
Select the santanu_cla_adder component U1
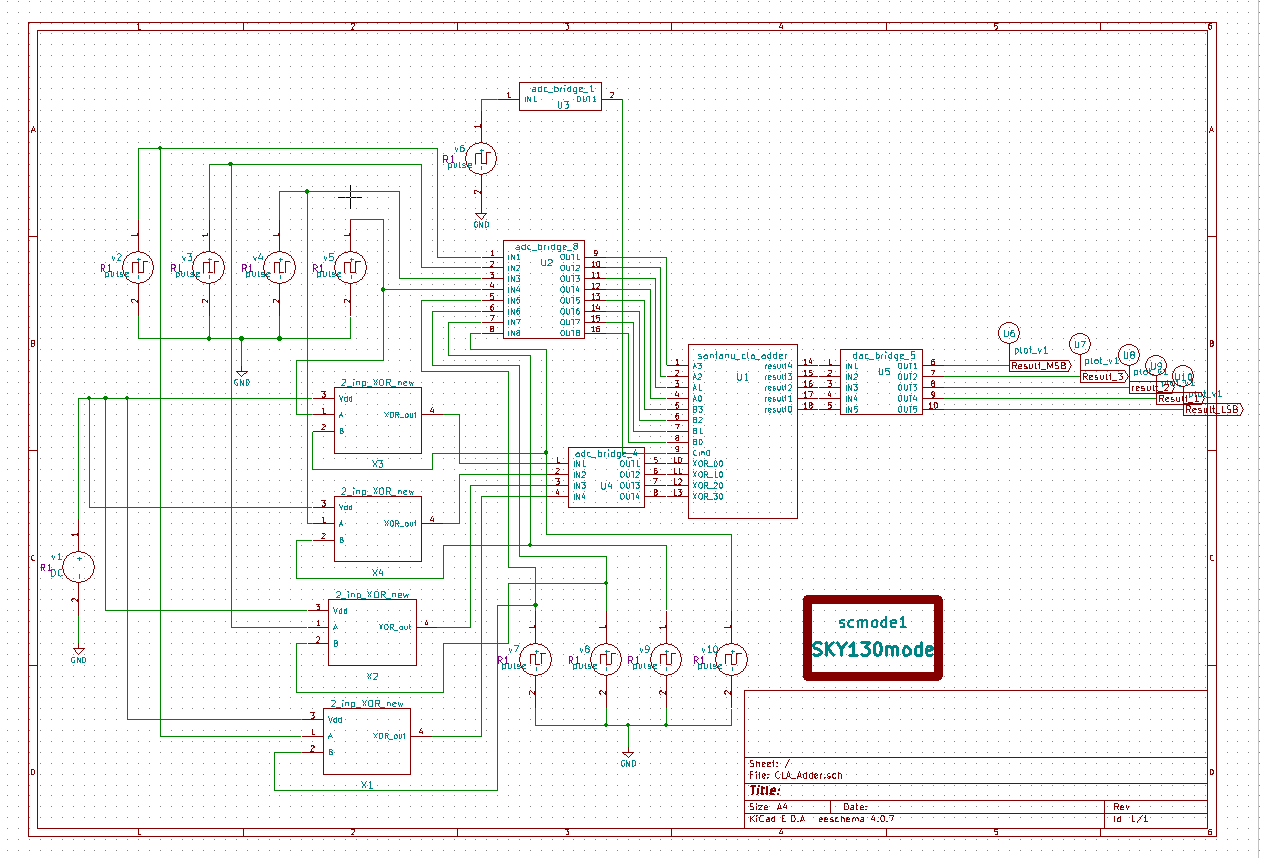[742, 430]
